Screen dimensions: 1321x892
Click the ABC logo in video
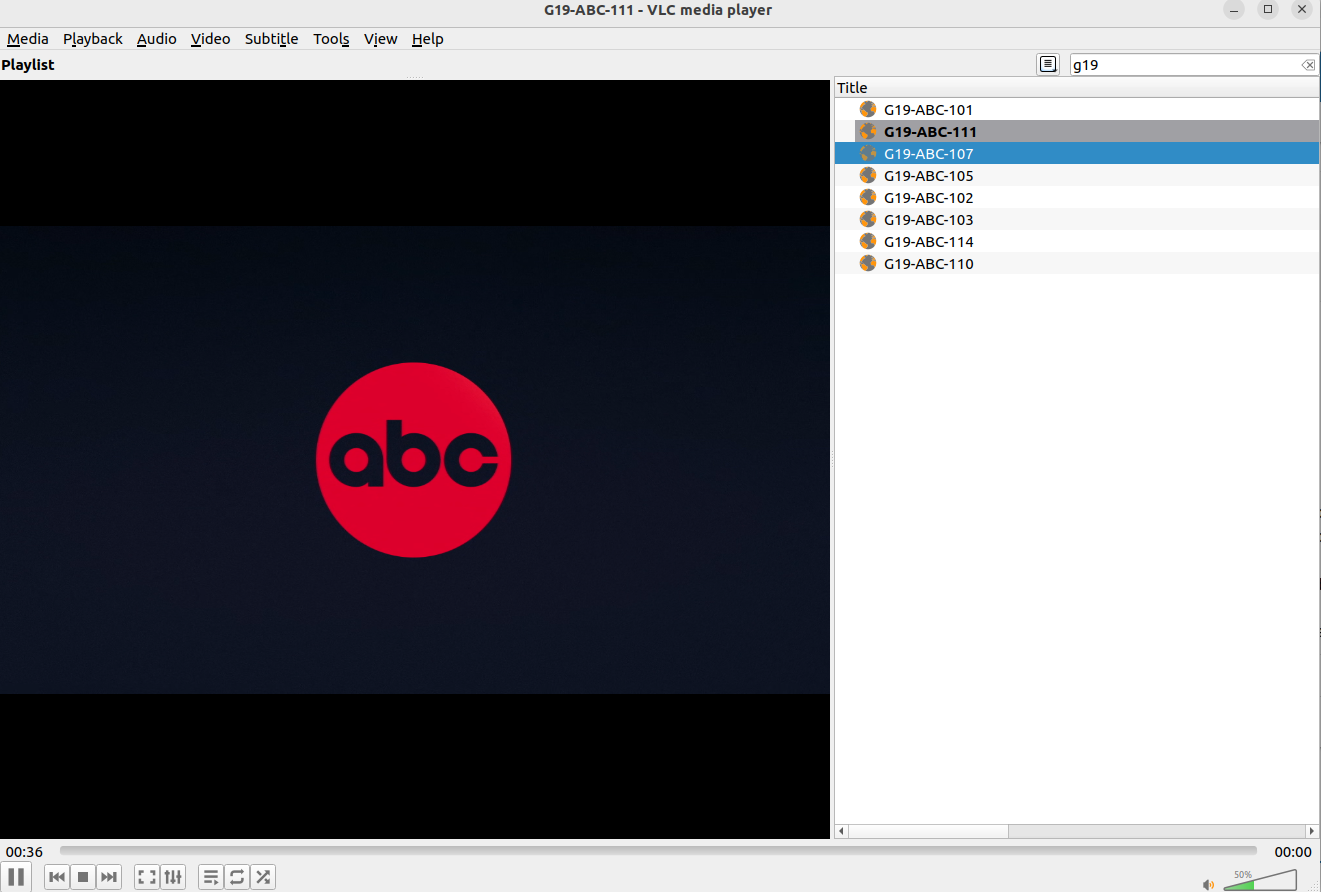[413, 460]
